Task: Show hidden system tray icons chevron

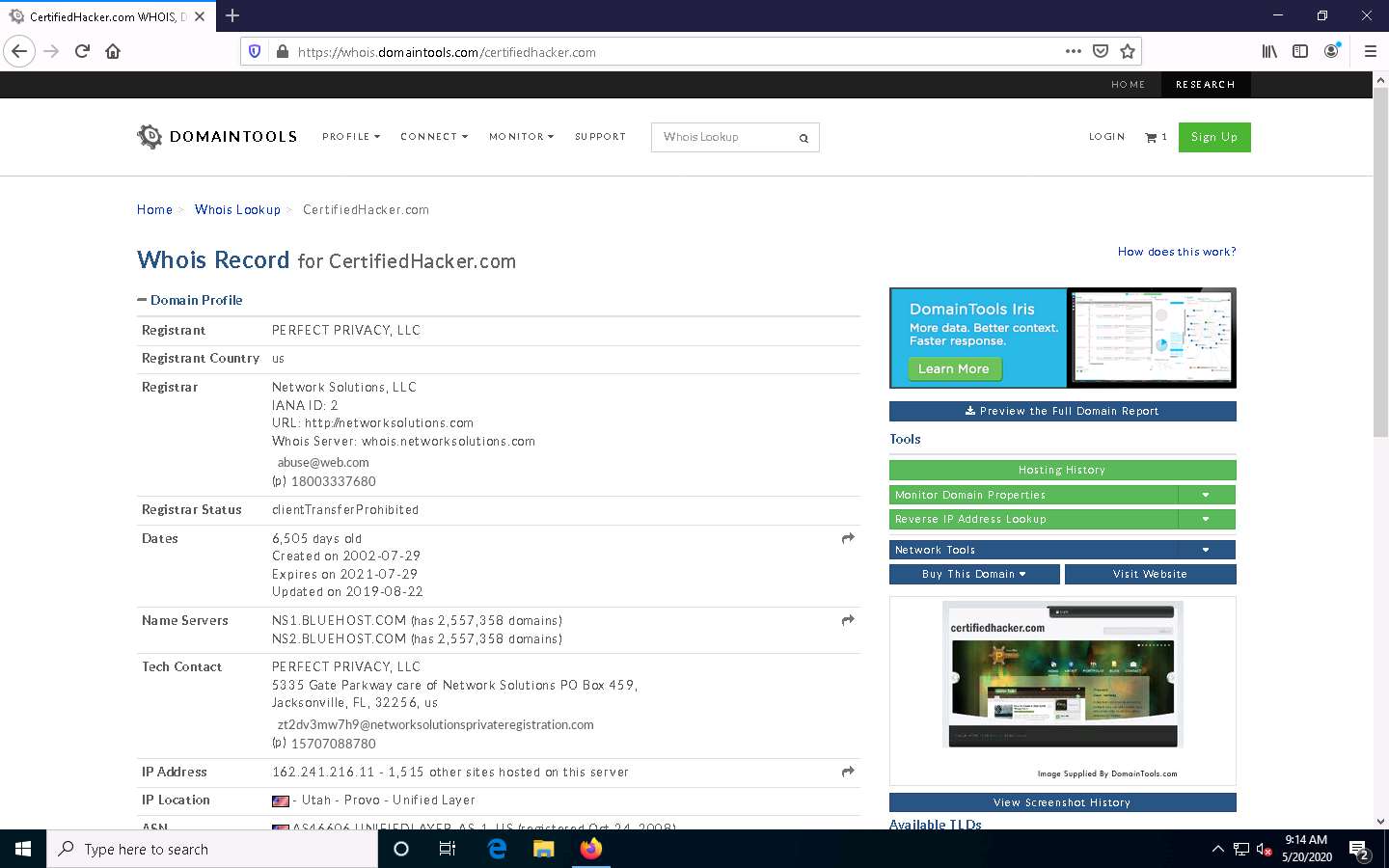Action: tap(1217, 850)
